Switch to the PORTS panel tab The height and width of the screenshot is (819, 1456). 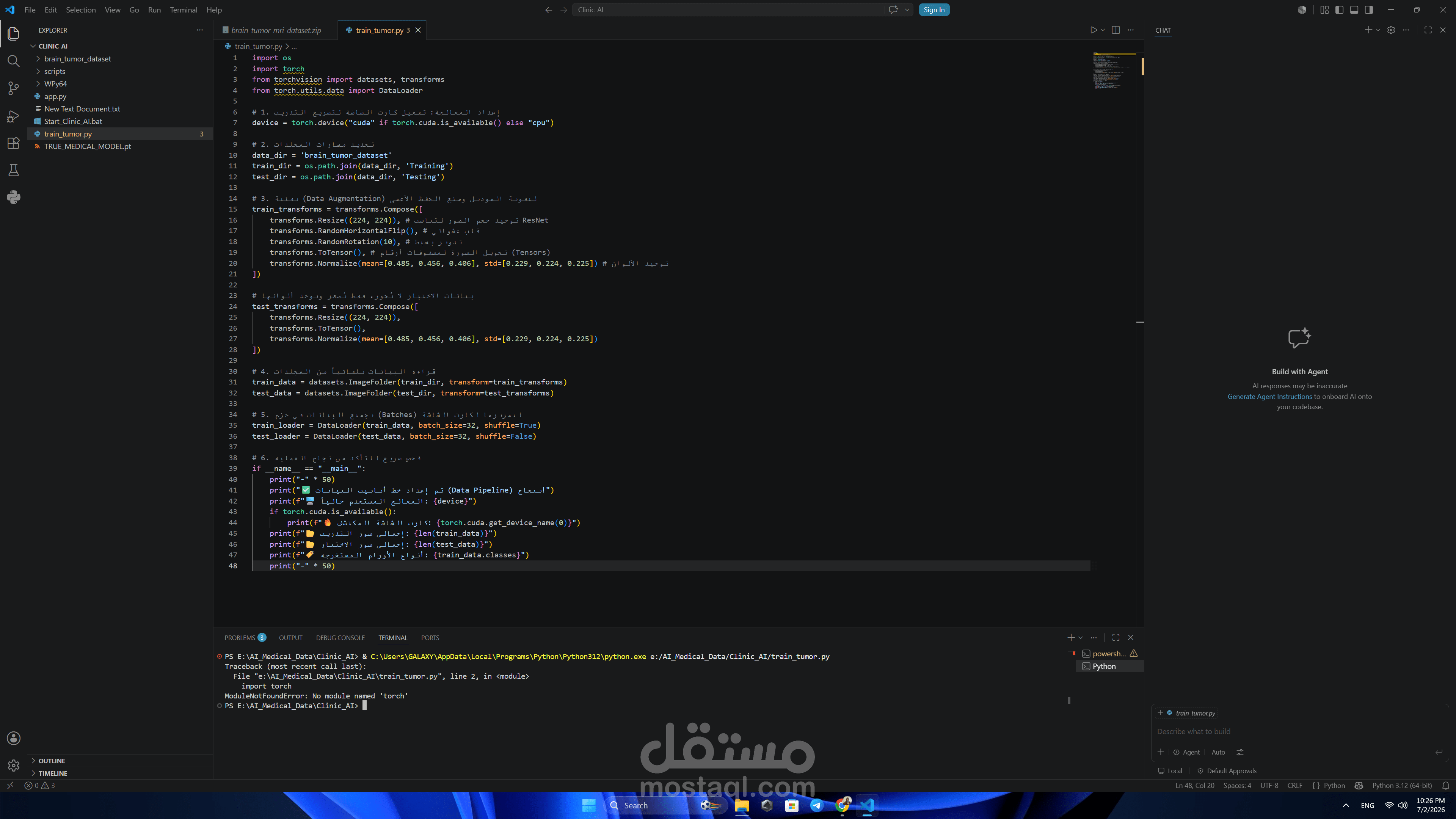point(430,637)
